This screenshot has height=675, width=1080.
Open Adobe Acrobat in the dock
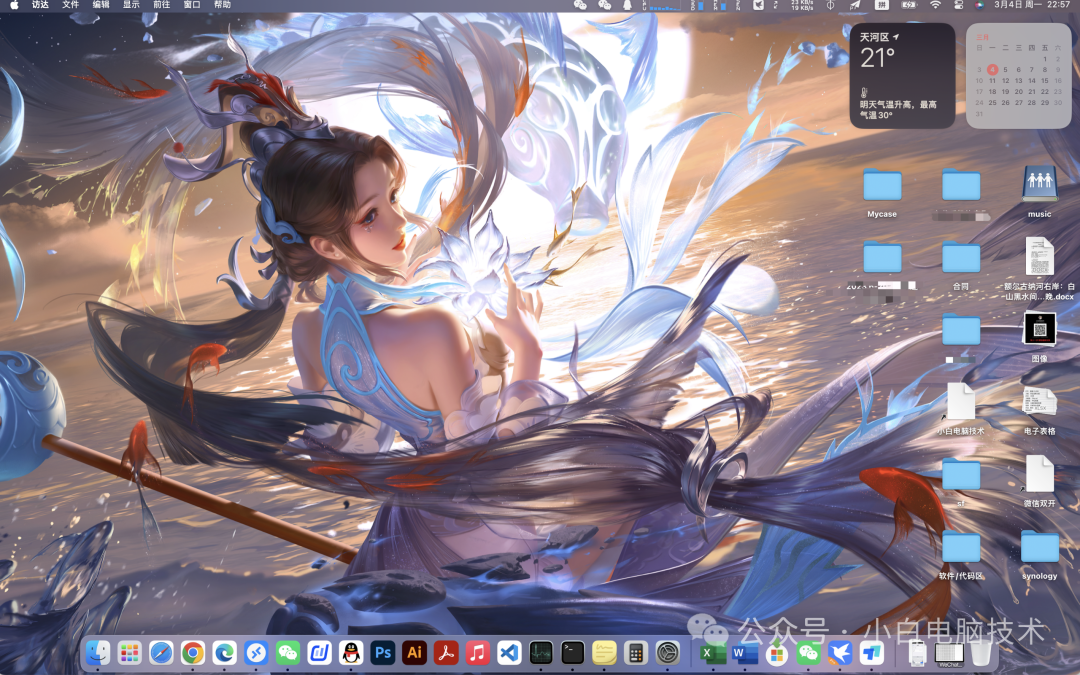pyautogui.click(x=446, y=652)
